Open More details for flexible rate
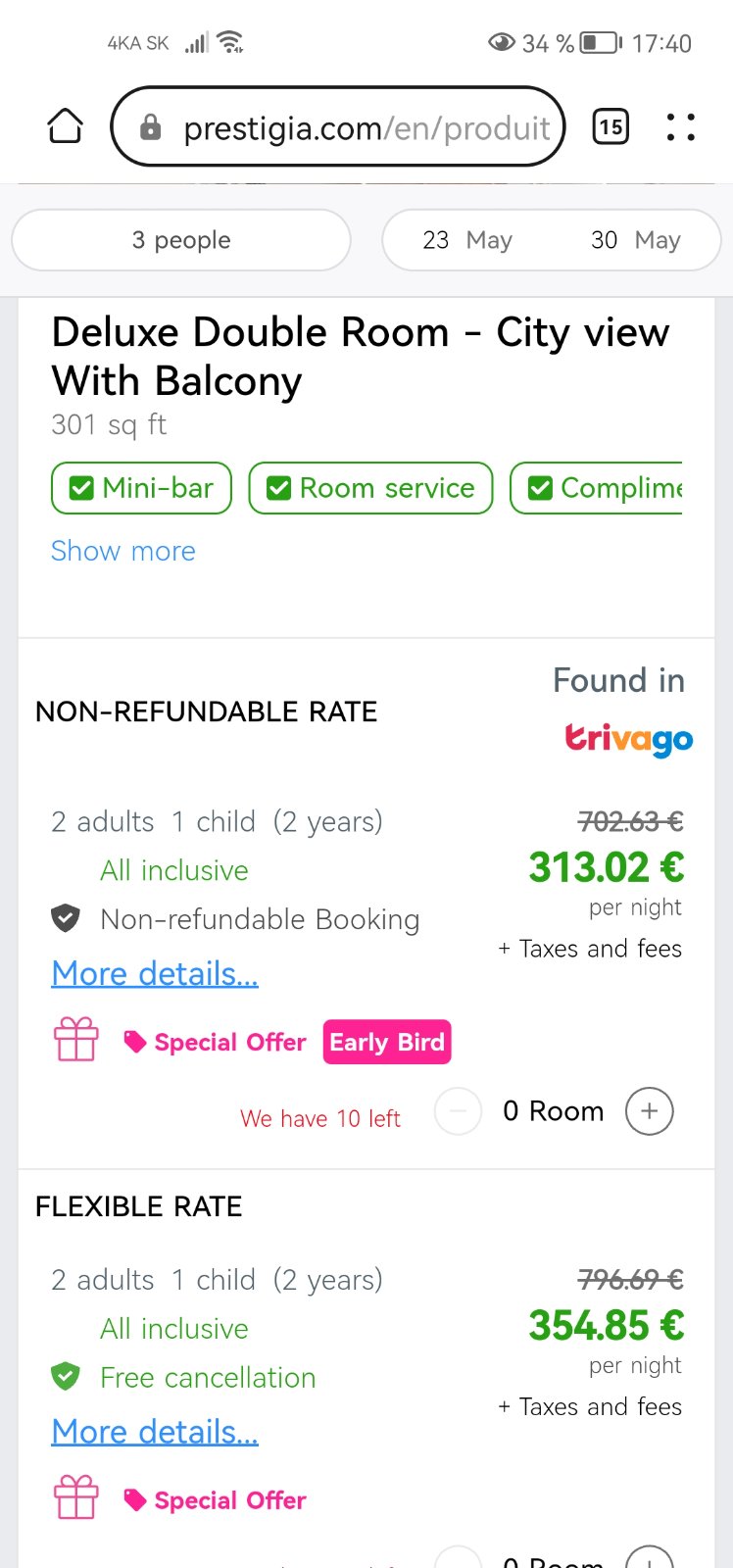 [x=155, y=1432]
